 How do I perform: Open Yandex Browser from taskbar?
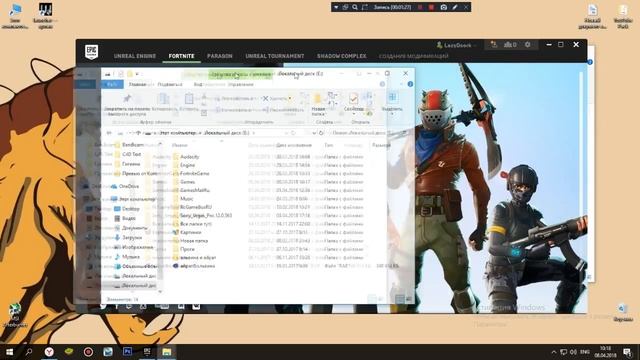point(49,352)
